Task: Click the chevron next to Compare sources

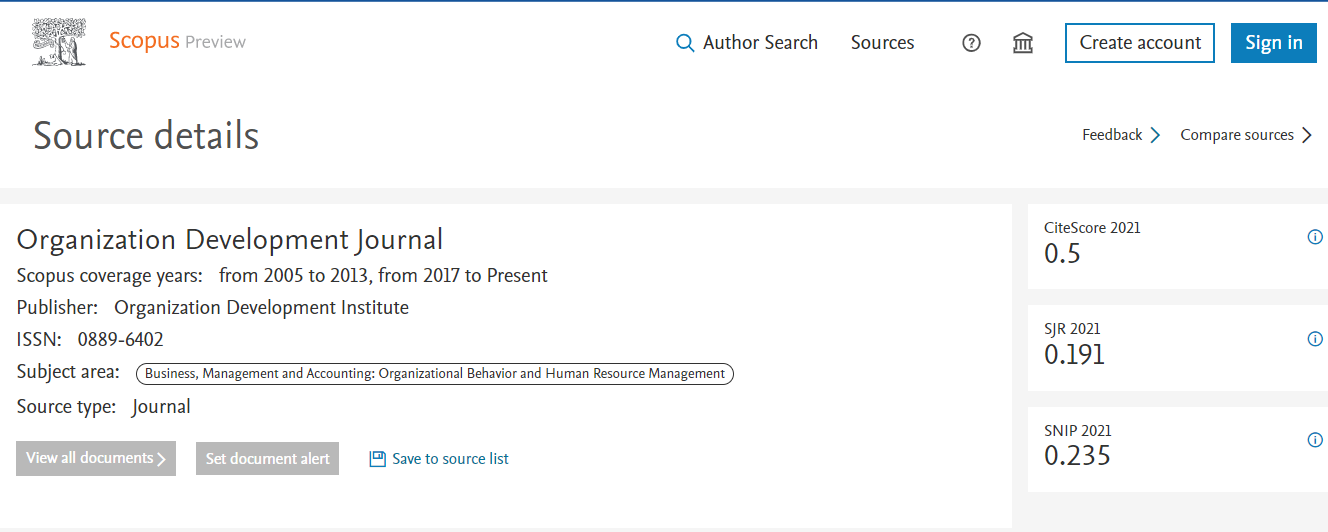Action: (1307, 135)
